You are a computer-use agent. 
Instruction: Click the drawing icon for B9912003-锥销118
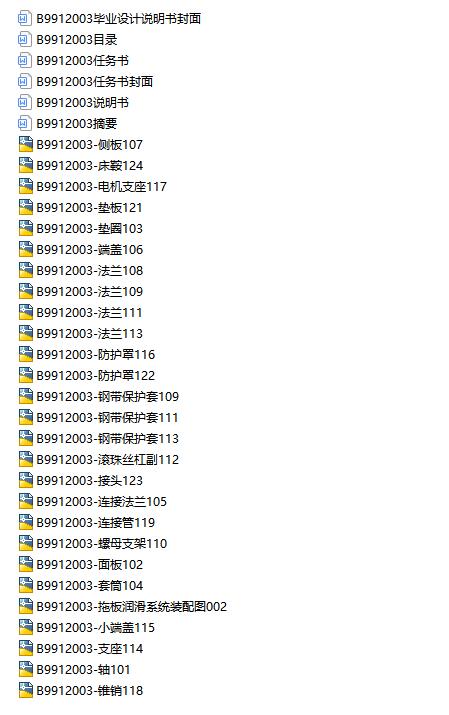pos(26,690)
